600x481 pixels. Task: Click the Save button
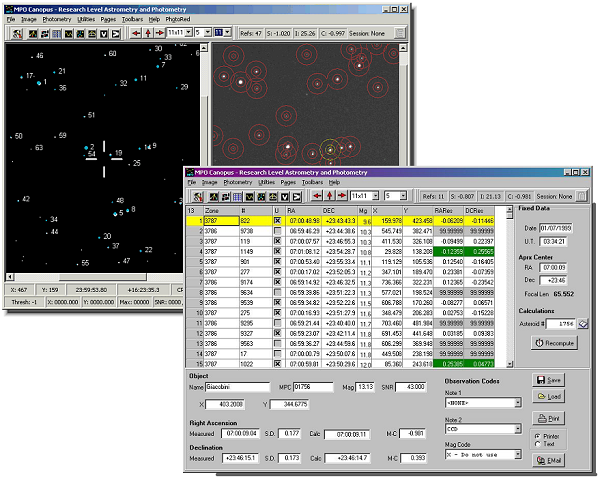click(548, 380)
